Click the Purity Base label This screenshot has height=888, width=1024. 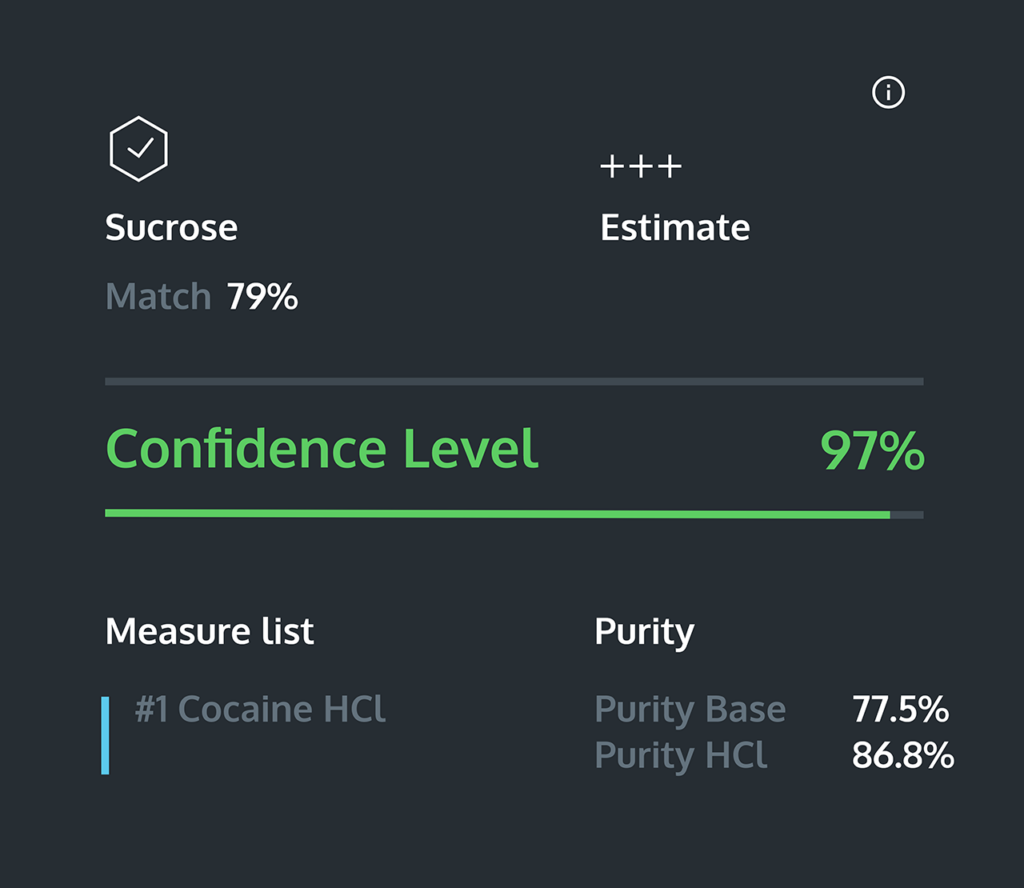pyautogui.click(x=690, y=709)
